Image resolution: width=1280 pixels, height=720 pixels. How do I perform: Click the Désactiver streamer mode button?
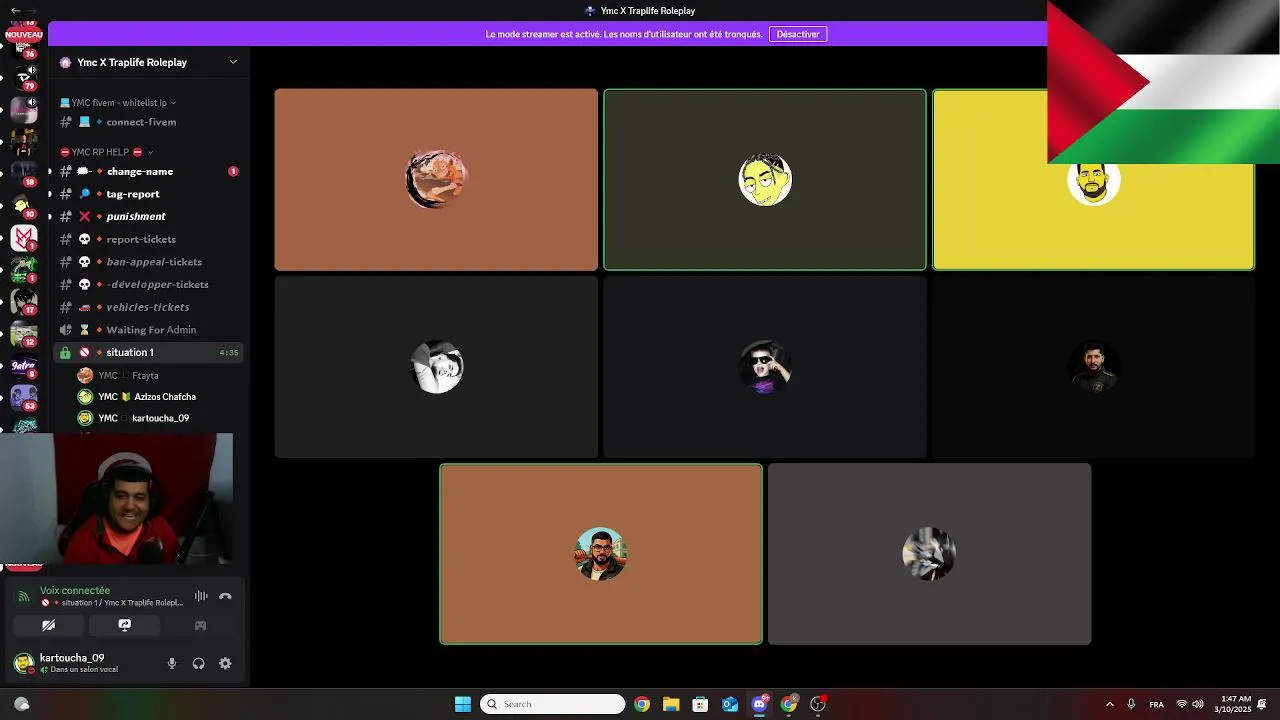pyautogui.click(x=798, y=34)
